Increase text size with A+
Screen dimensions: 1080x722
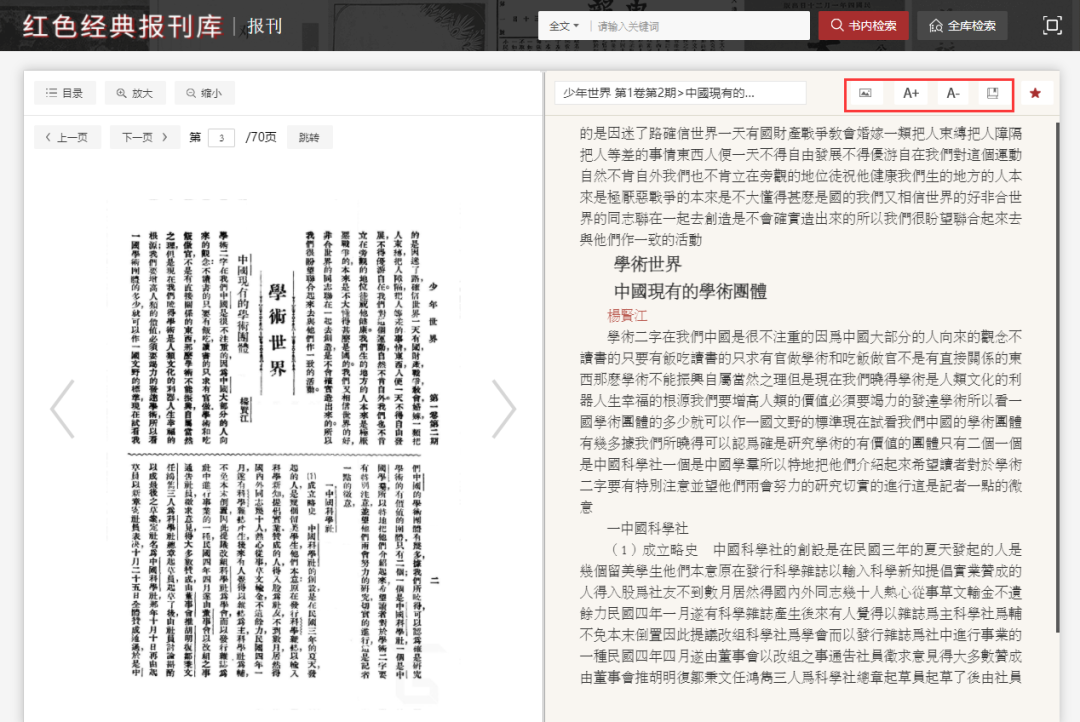[x=910, y=93]
